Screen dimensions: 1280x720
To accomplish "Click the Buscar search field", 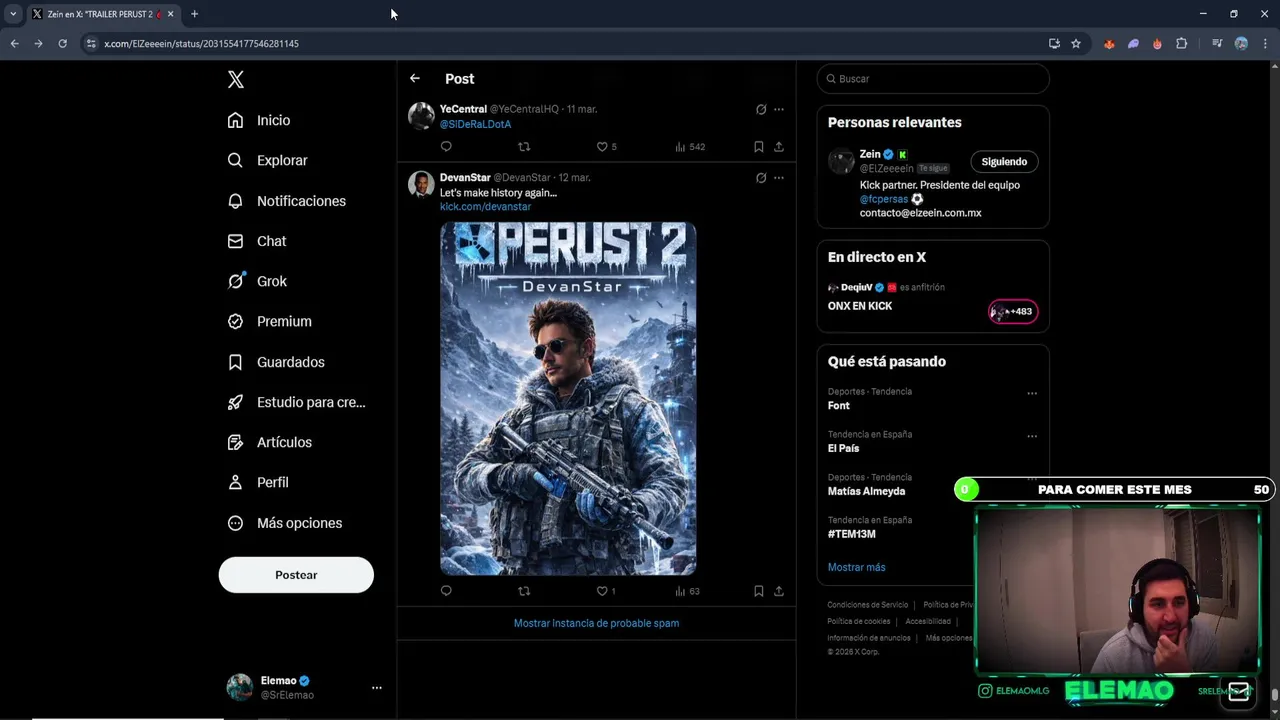I will point(933,79).
